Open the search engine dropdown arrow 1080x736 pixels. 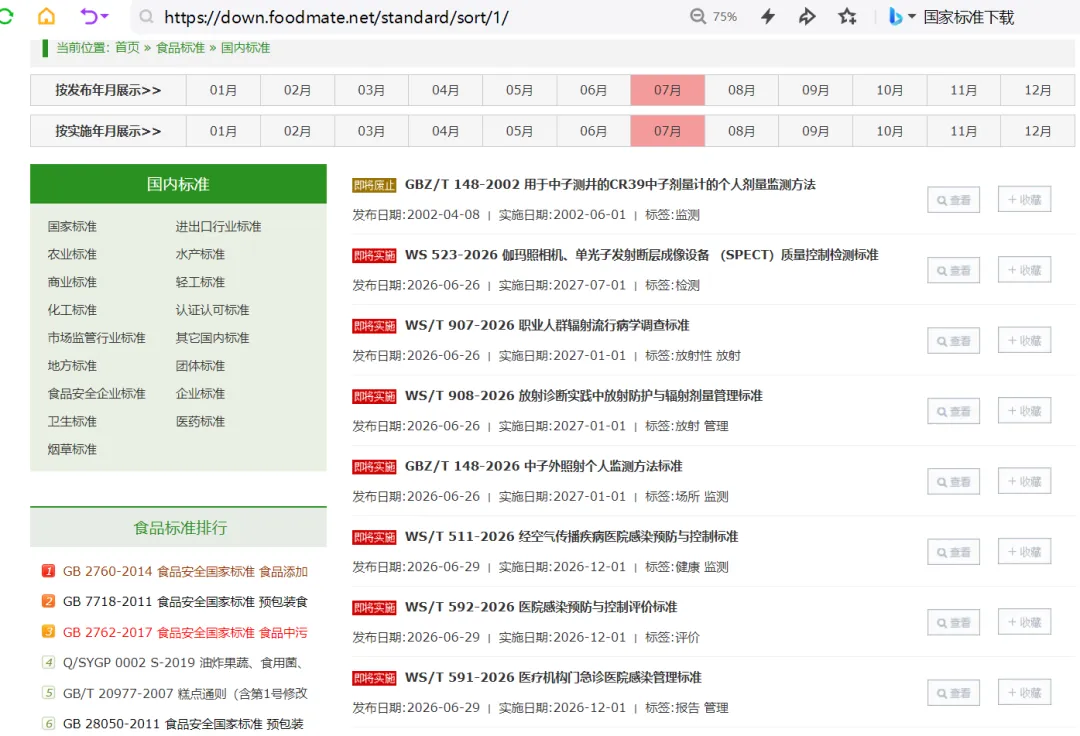912,17
